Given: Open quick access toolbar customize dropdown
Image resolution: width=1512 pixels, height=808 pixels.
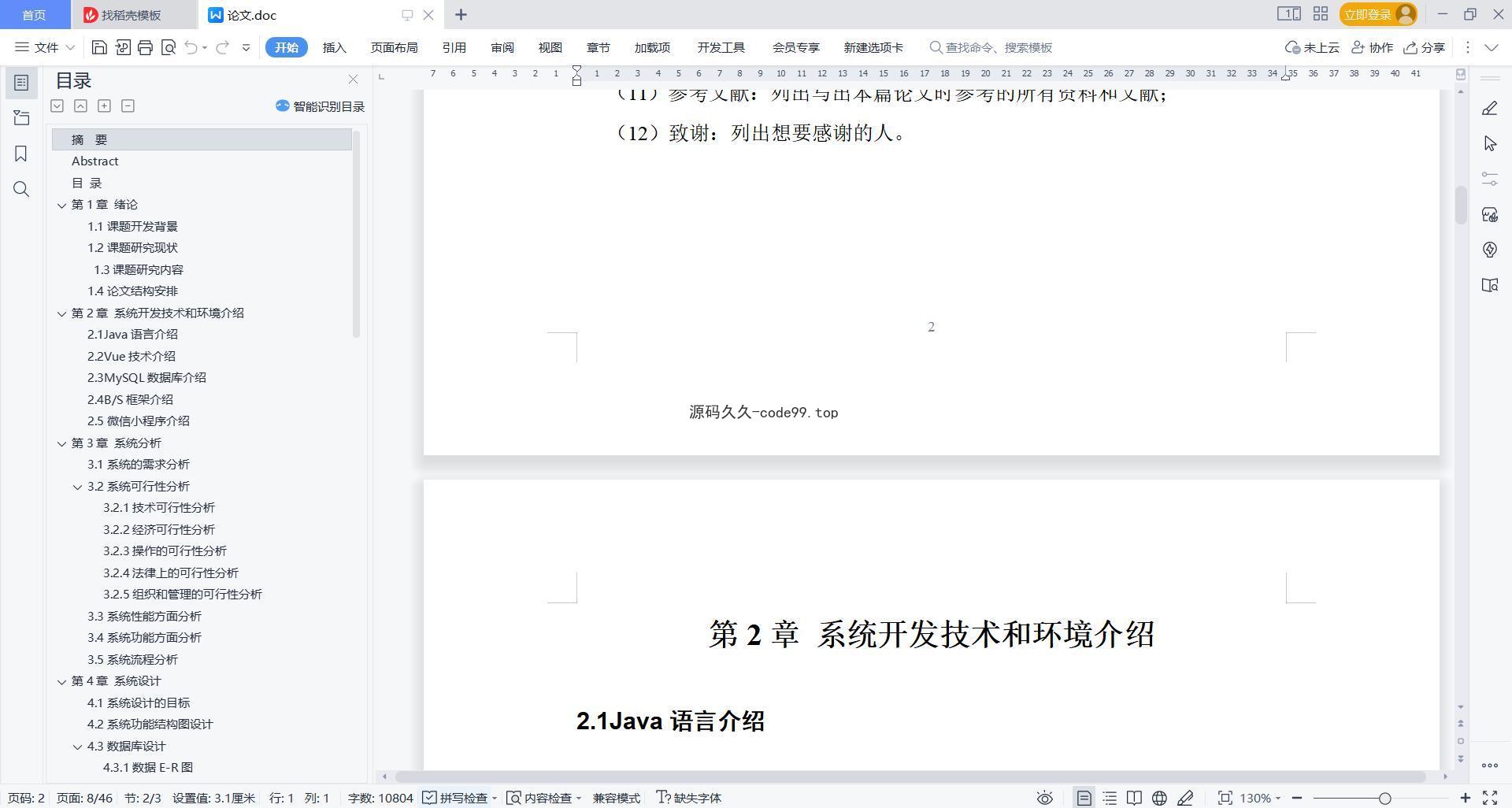Looking at the screenshot, I should click(x=246, y=47).
